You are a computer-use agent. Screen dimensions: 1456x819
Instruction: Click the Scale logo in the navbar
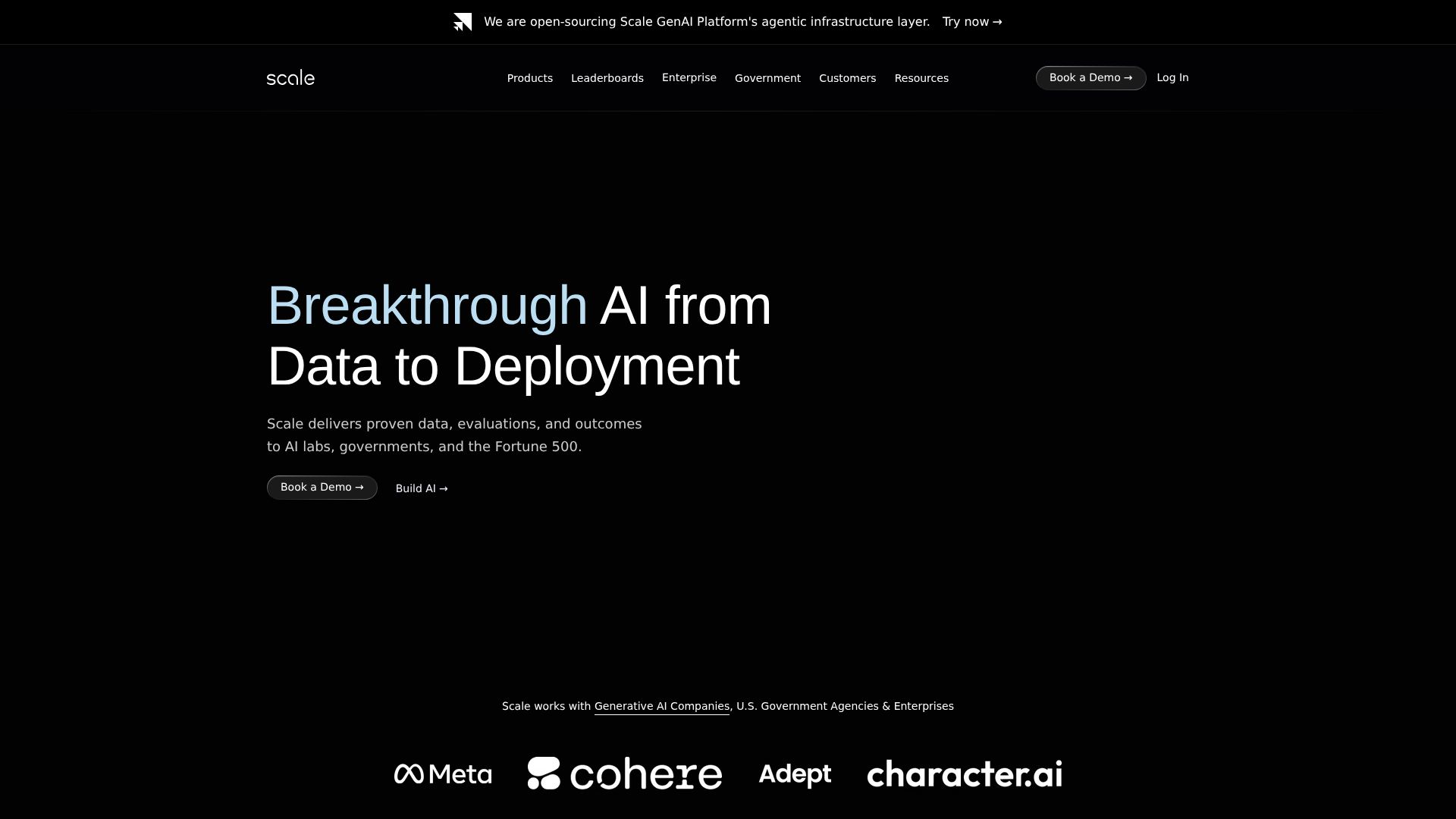click(290, 77)
